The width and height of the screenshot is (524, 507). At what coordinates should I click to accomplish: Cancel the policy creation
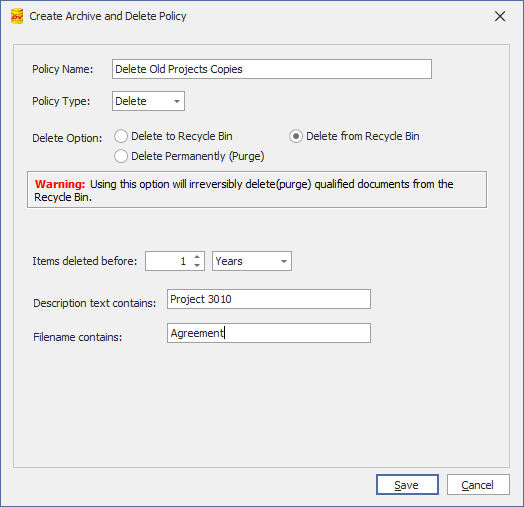pyautogui.click(x=478, y=485)
